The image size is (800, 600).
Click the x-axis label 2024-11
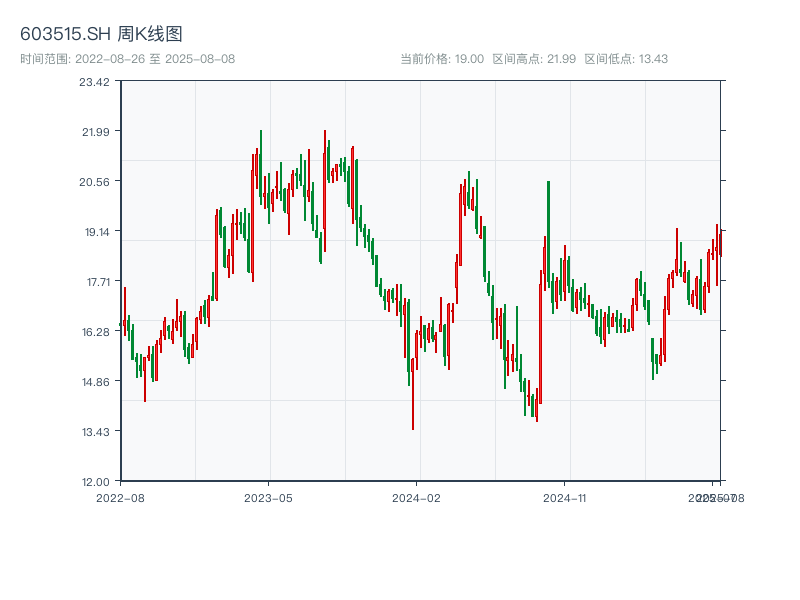(x=565, y=498)
